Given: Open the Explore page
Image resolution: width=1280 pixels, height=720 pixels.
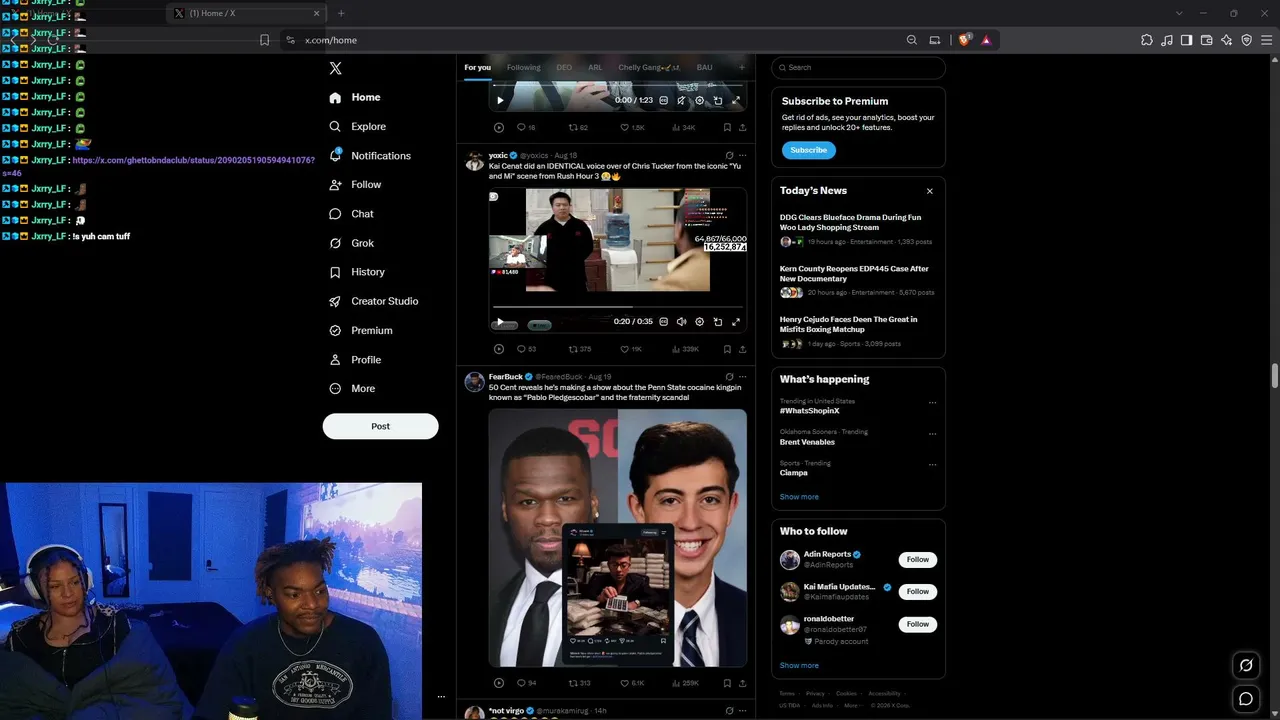Looking at the screenshot, I should (357, 127).
